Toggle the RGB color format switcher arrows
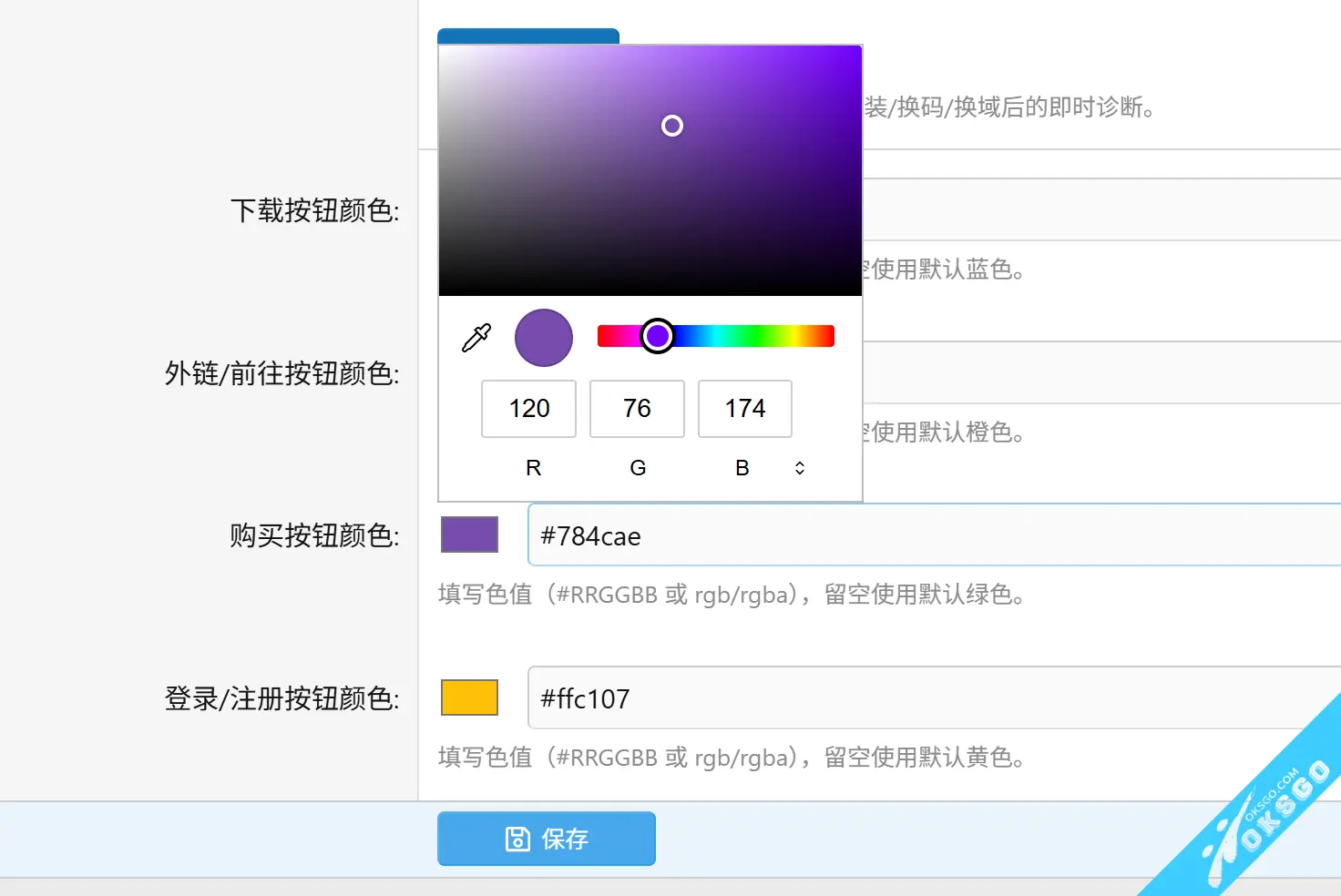Screen dimensions: 1341x896 click(799, 468)
